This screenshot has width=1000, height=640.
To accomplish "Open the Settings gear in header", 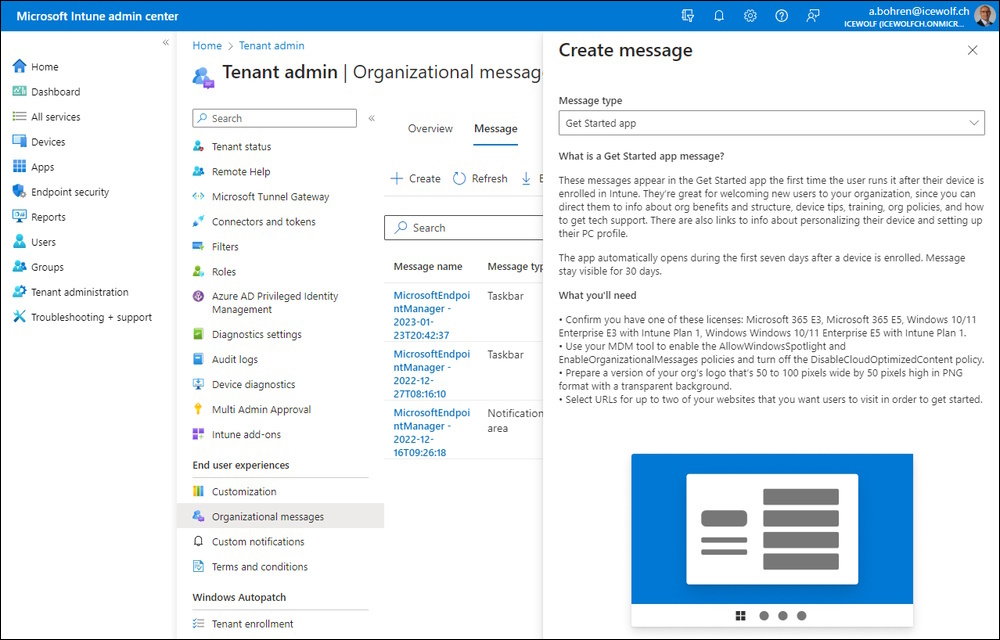I will tap(750, 16).
